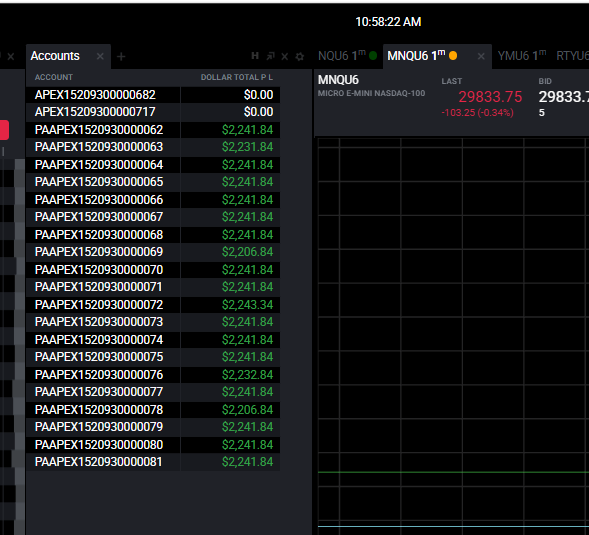Click the $0.00 P/L for account ending 0717

pos(258,112)
